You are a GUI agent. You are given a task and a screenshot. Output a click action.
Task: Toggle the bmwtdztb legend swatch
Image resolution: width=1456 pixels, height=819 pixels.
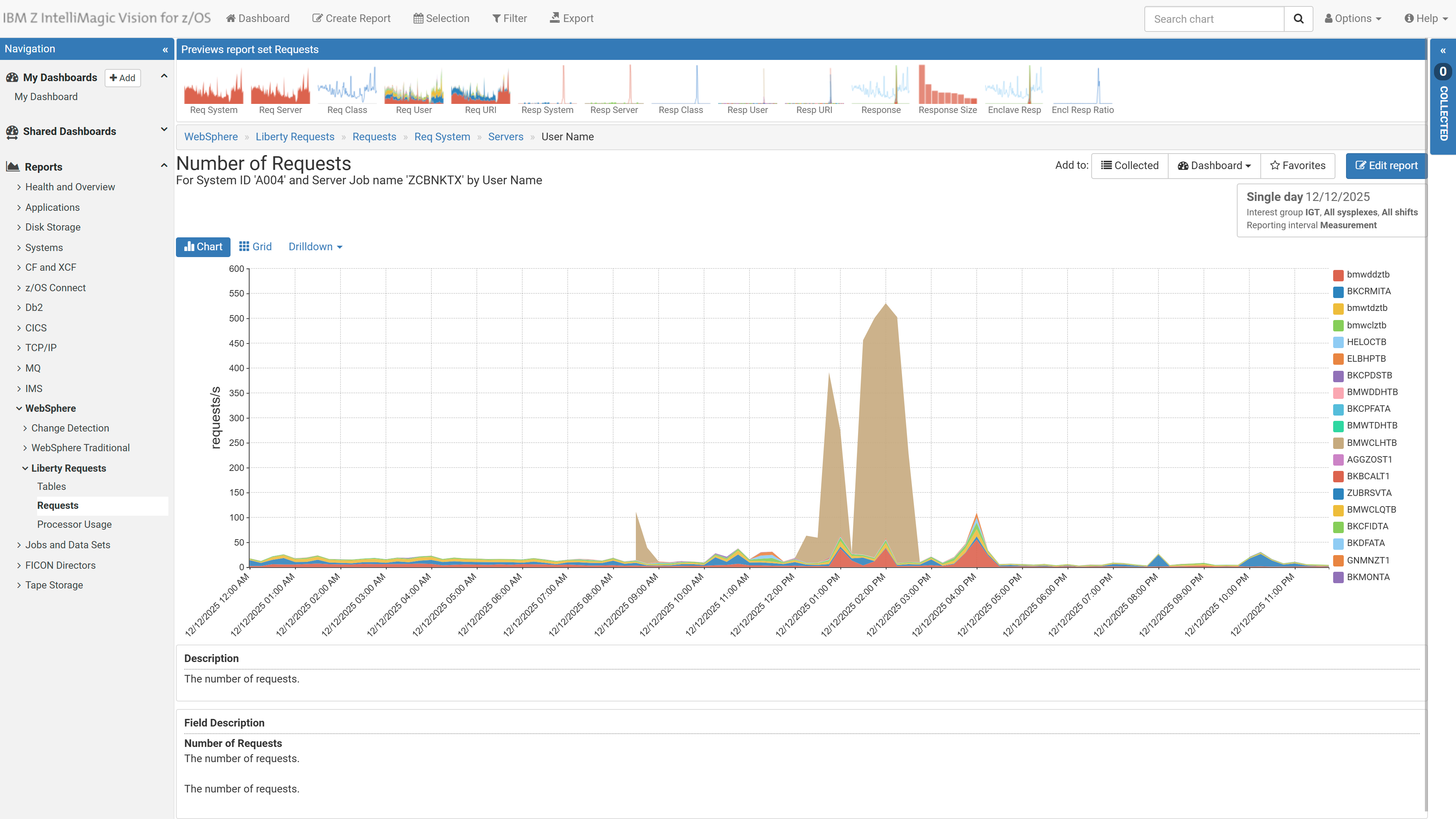1338,309
